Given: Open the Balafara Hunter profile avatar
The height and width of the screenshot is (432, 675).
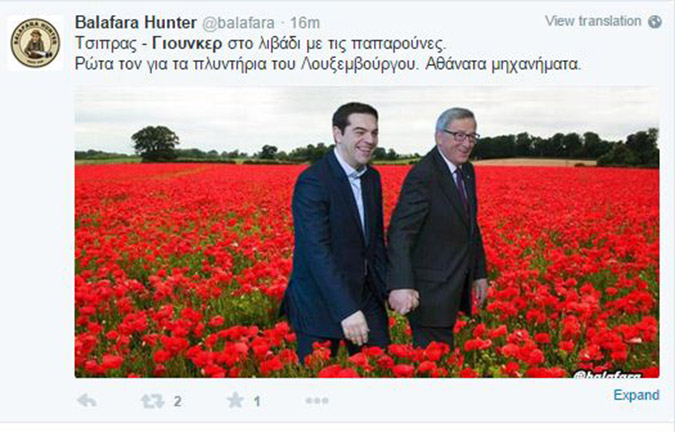Looking at the screenshot, I should click(35, 43).
